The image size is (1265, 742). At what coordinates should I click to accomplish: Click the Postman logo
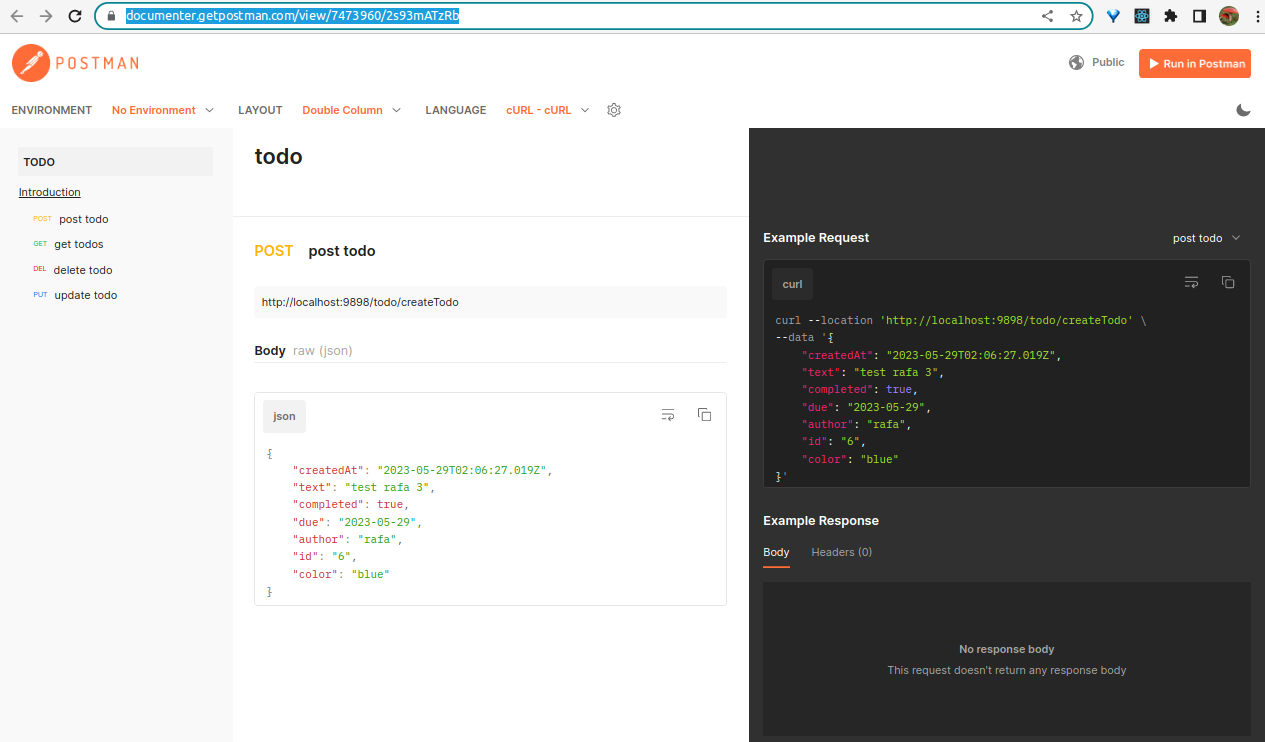[75, 63]
